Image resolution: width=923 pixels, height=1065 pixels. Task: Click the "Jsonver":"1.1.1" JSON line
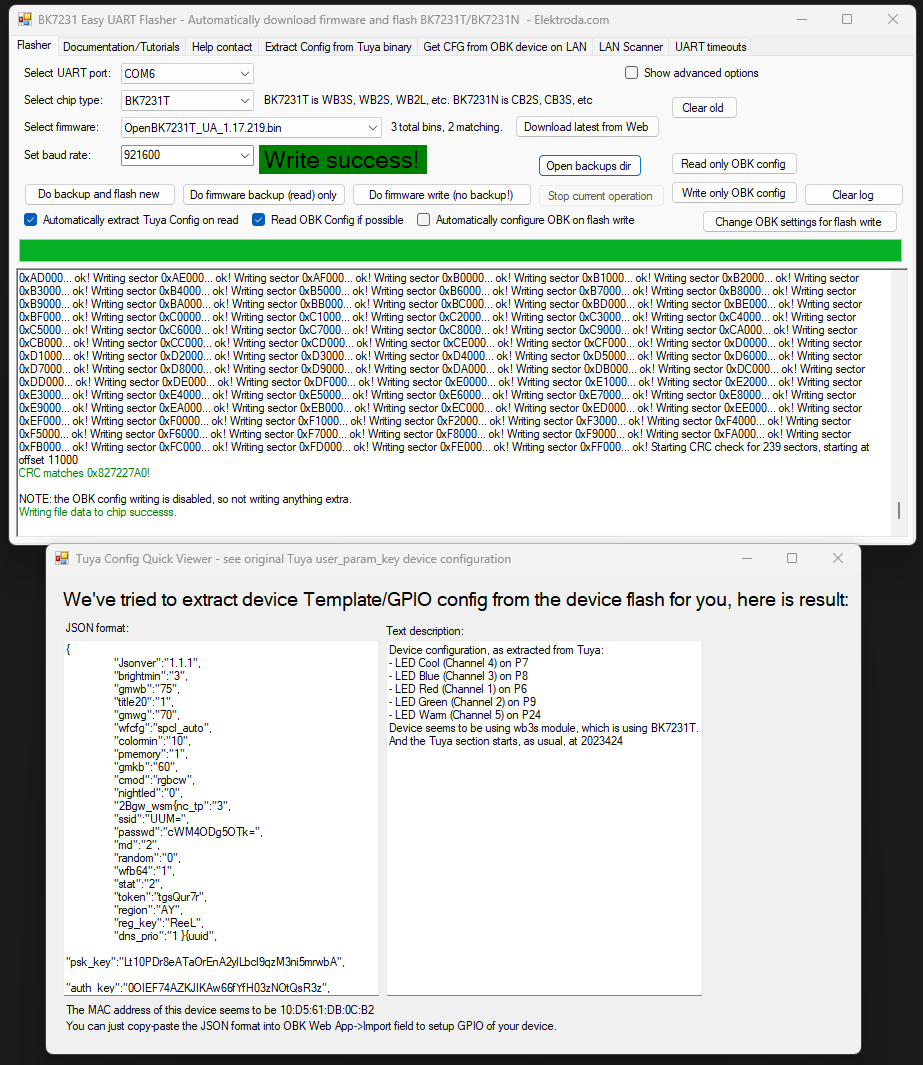[157, 663]
